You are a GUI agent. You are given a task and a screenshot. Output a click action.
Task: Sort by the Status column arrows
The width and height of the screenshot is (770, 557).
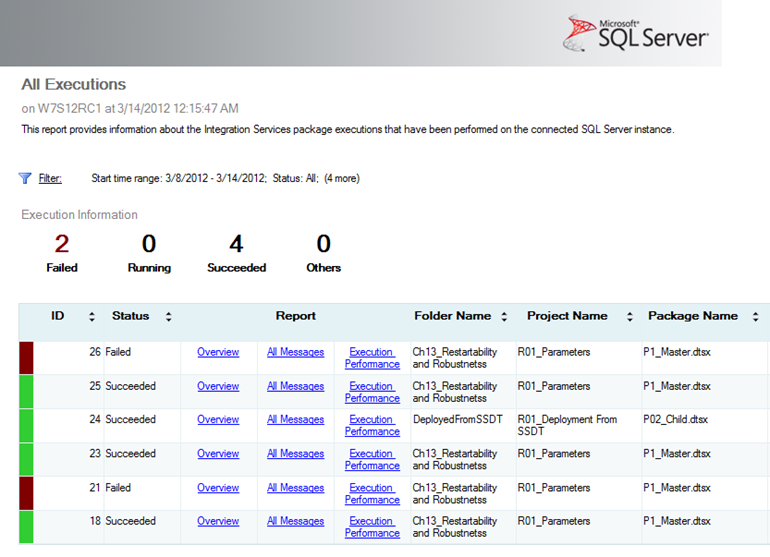[168, 317]
